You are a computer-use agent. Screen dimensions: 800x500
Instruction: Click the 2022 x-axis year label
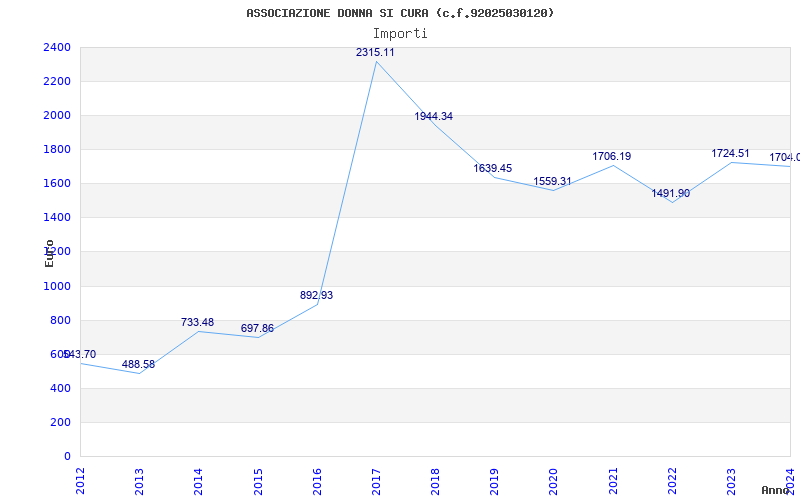click(x=672, y=481)
